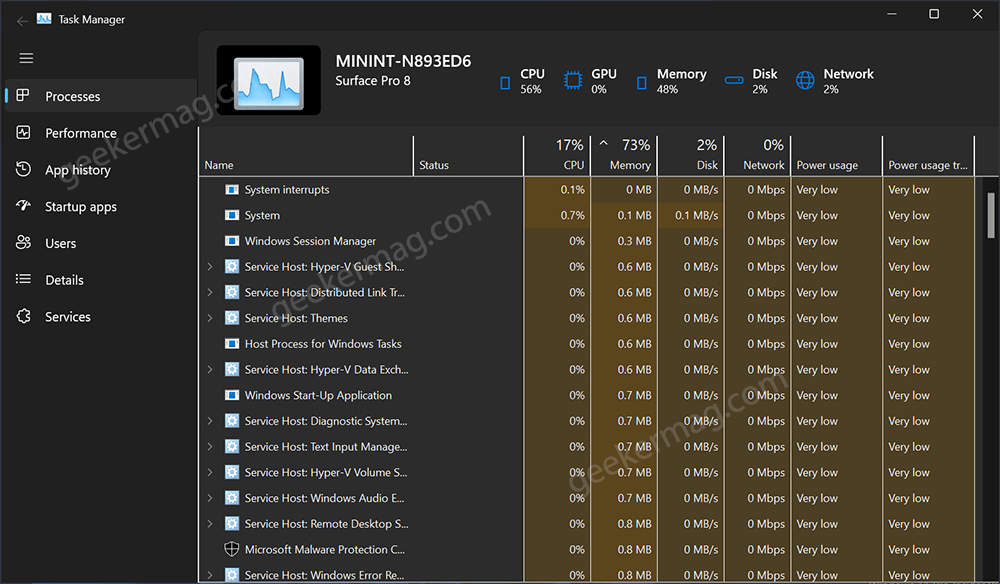
Task: Open the Services page
Action: pyautogui.click(x=101, y=316)
